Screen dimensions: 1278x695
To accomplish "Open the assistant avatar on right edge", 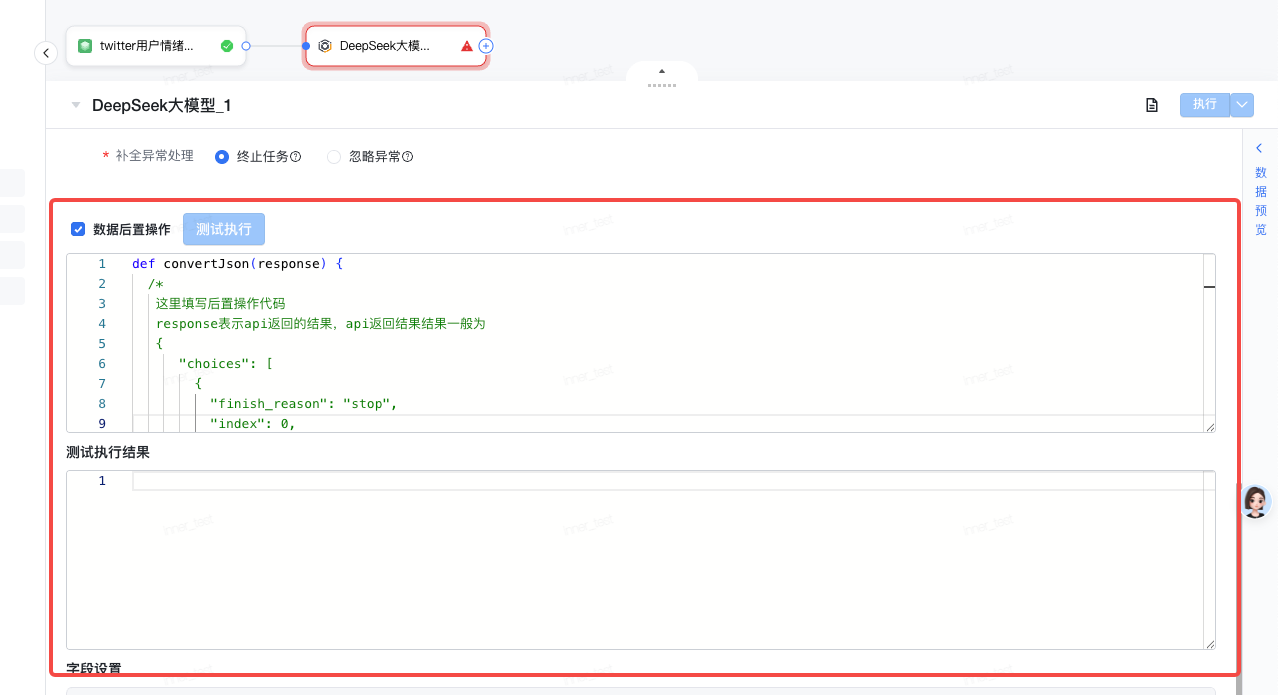I will (x=1255, y=501).
